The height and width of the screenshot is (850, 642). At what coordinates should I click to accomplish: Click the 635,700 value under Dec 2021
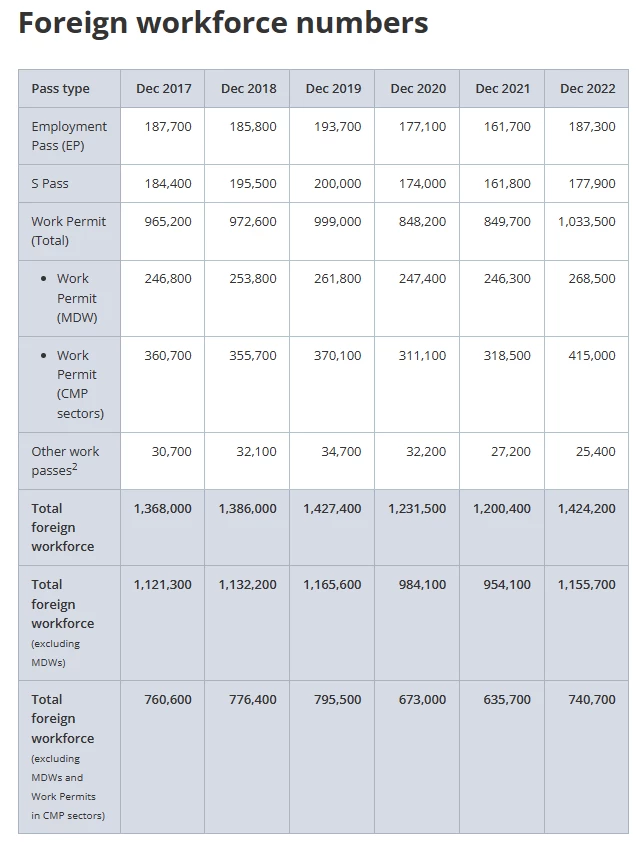click(x=507, y=699)
